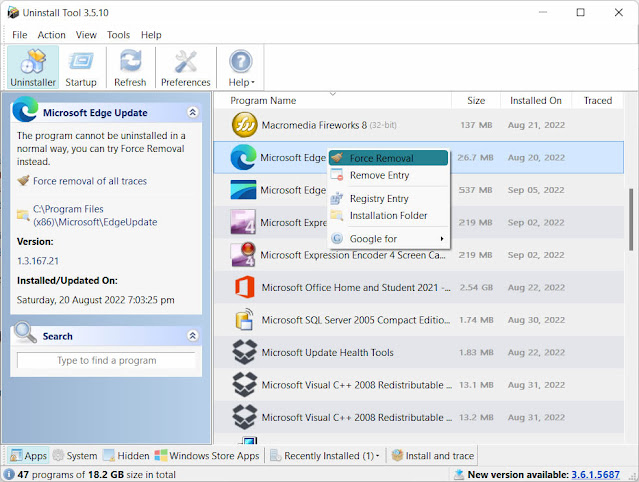The image size is (639, 482).
Task: Switch to the Apps tab
Action: 29,456
